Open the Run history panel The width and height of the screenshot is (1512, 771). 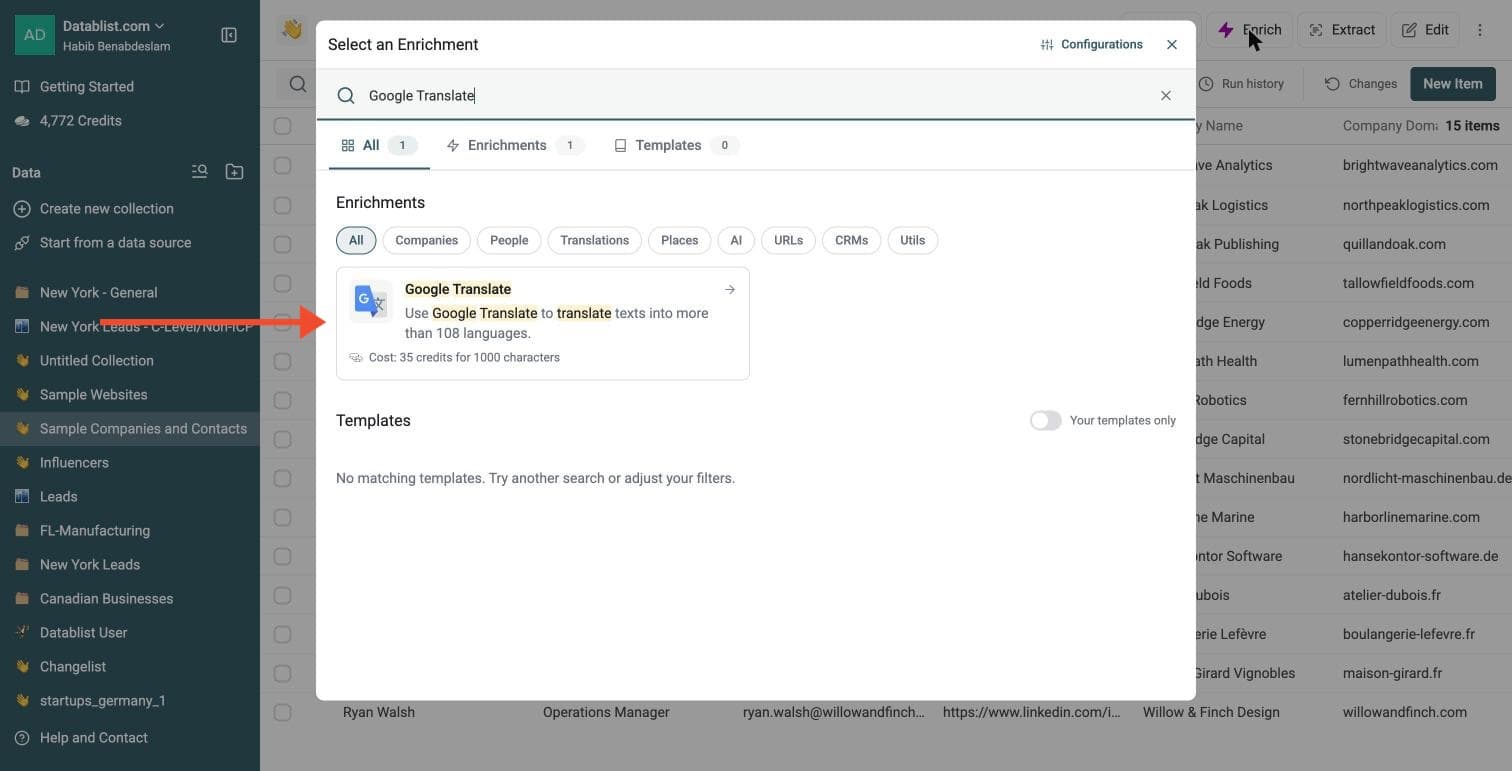click(1241, 84)
